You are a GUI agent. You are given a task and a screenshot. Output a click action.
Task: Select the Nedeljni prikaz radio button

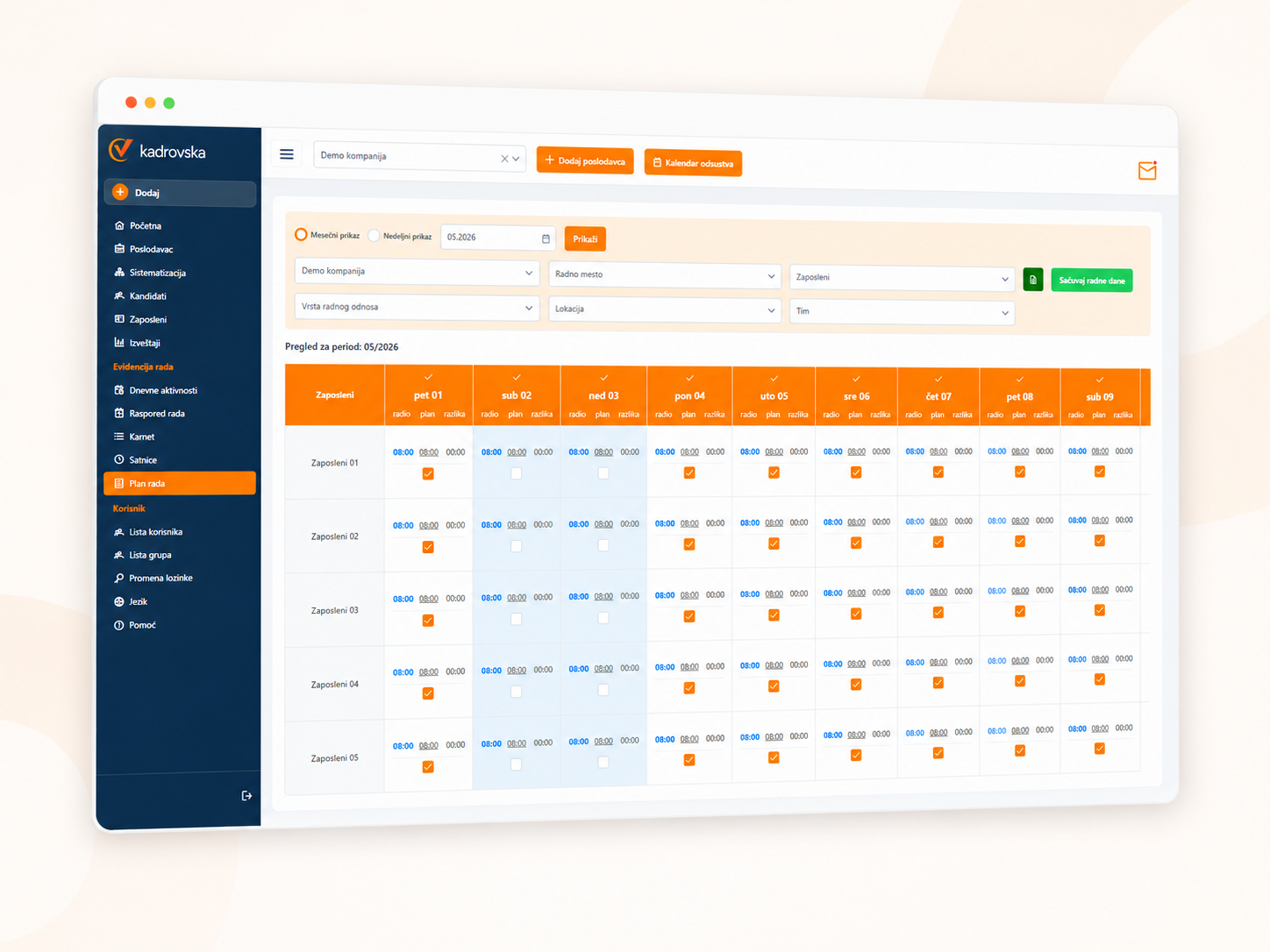pos(375,235)
